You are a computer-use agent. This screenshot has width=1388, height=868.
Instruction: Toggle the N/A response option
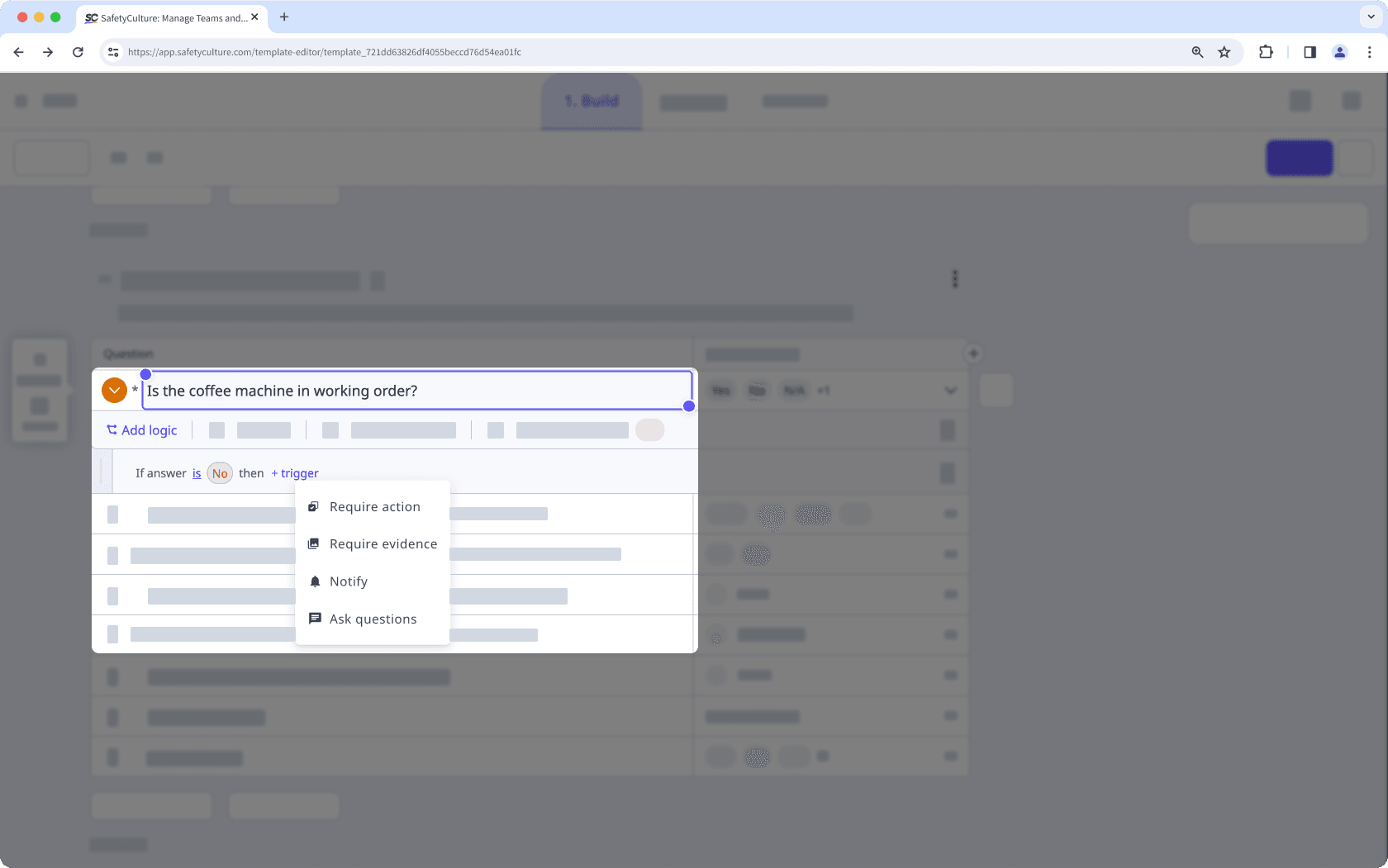click(792, 390)
